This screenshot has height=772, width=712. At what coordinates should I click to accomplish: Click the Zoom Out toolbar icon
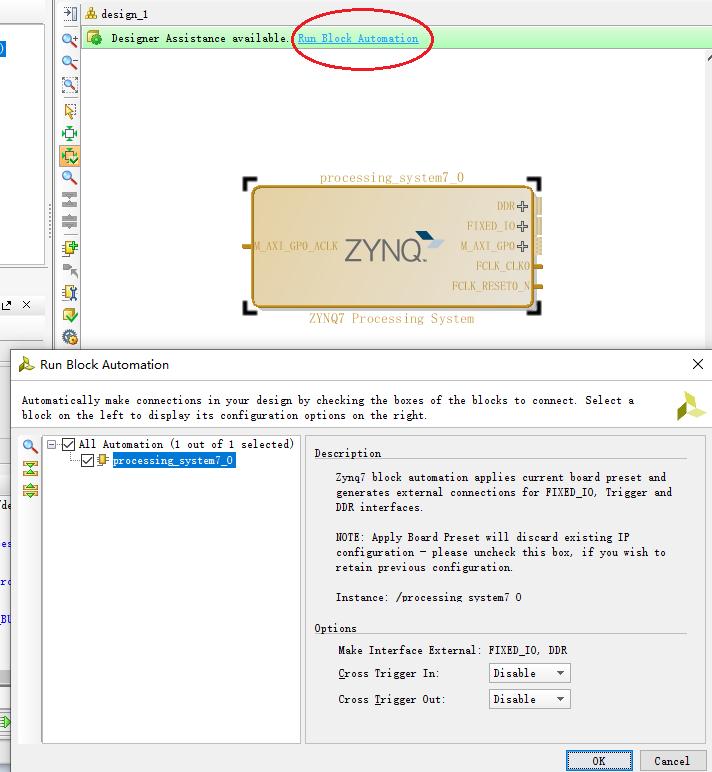pyautogui.click(x=69, y=62)
